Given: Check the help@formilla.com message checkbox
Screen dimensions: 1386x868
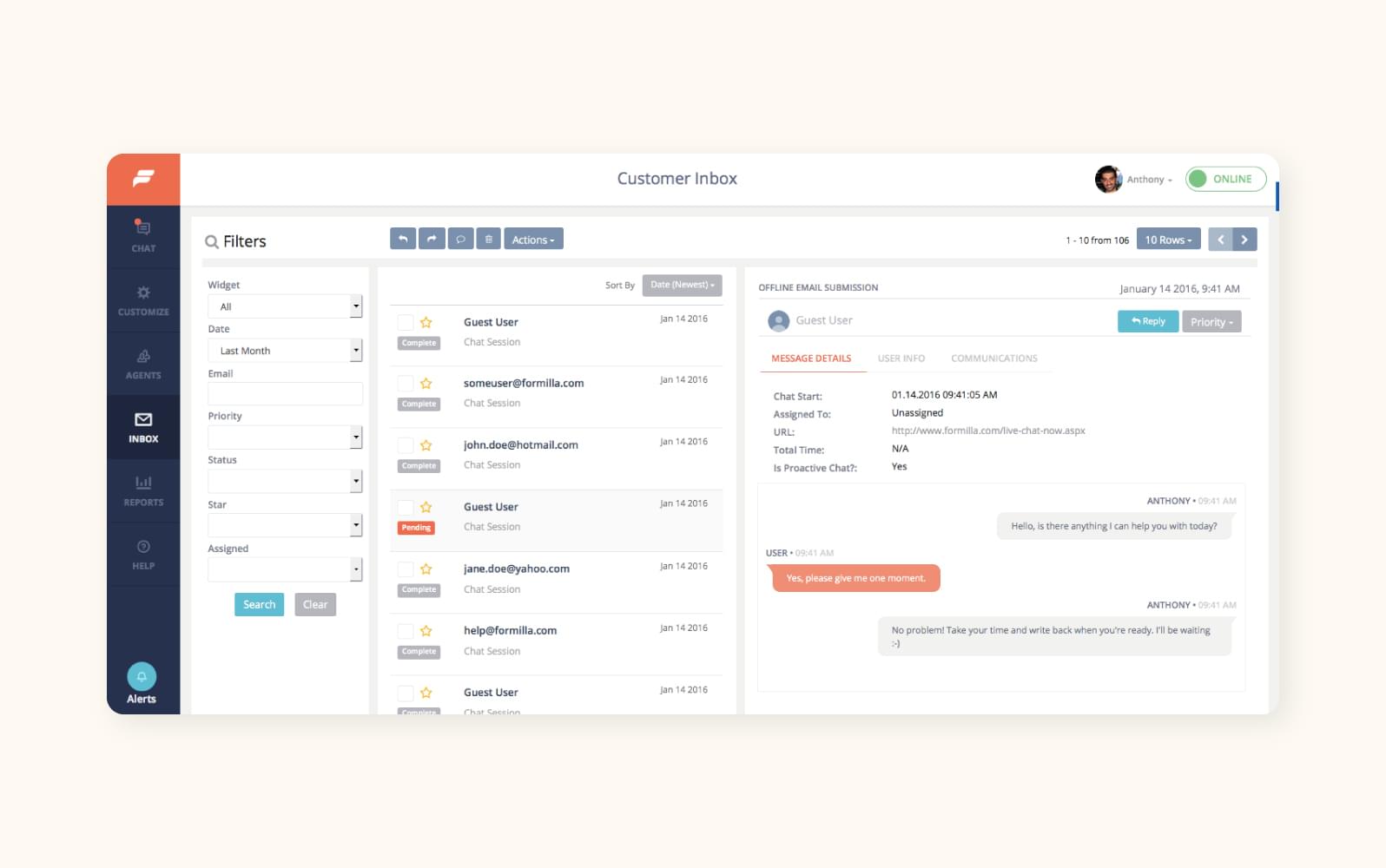Looking at the screenshot, I should click(406, 631).
